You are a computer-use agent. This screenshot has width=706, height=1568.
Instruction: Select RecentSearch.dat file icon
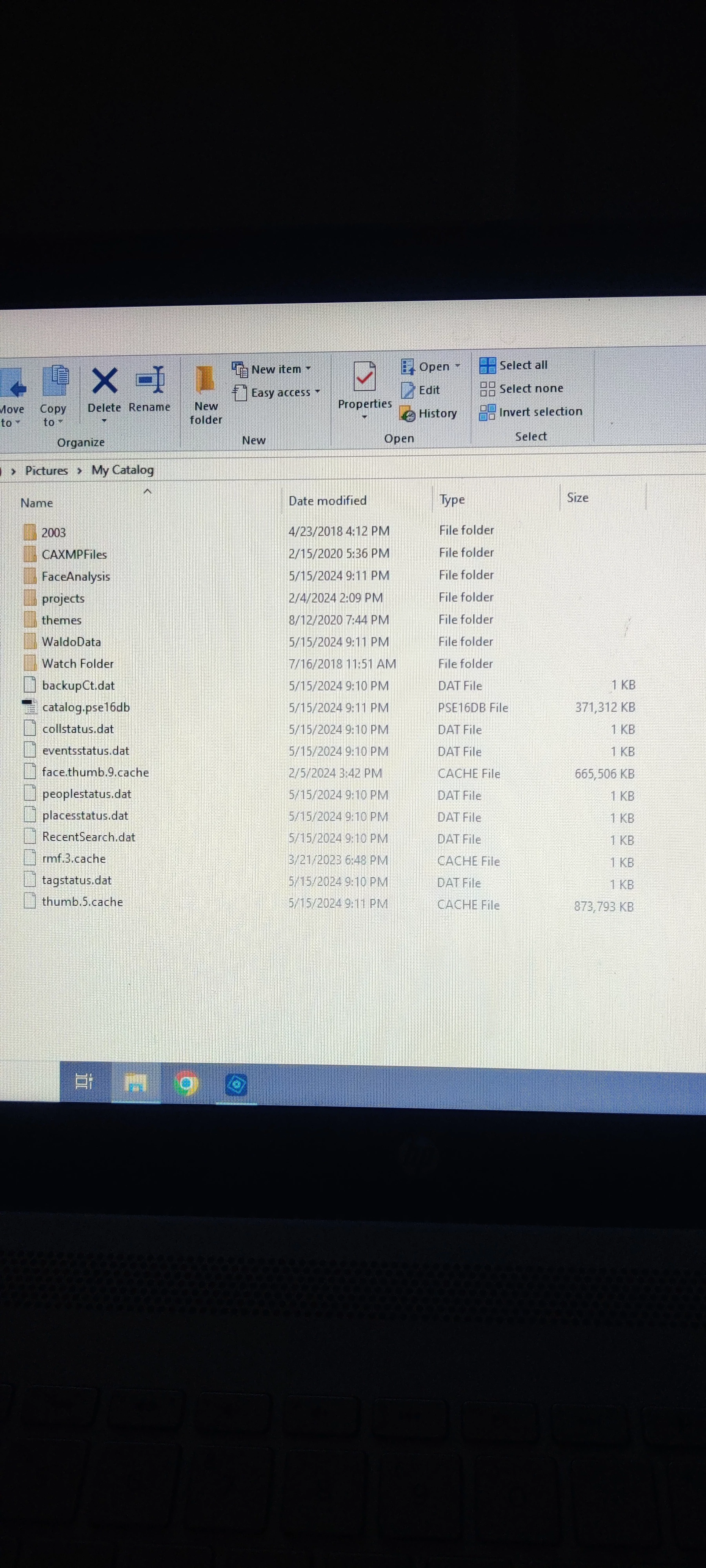point(29,837)
